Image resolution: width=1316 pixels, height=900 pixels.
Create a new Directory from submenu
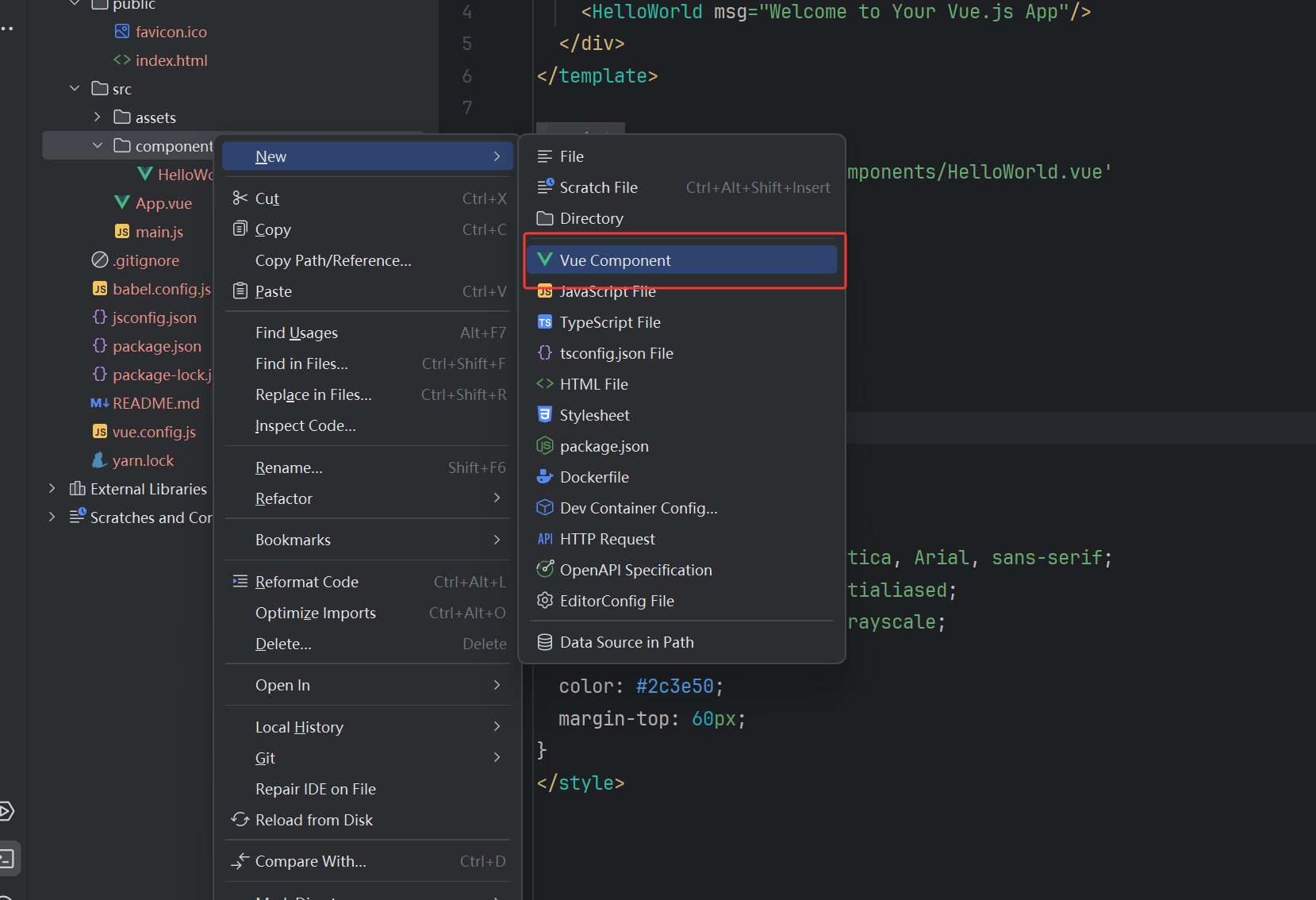pyautogui.click(x=682, y=218)
